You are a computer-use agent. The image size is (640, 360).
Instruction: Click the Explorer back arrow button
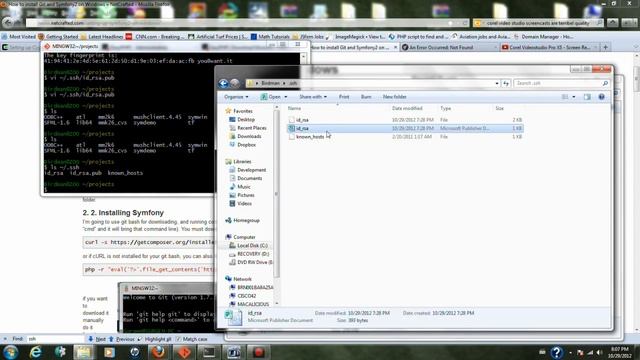[x=223, y=83]
